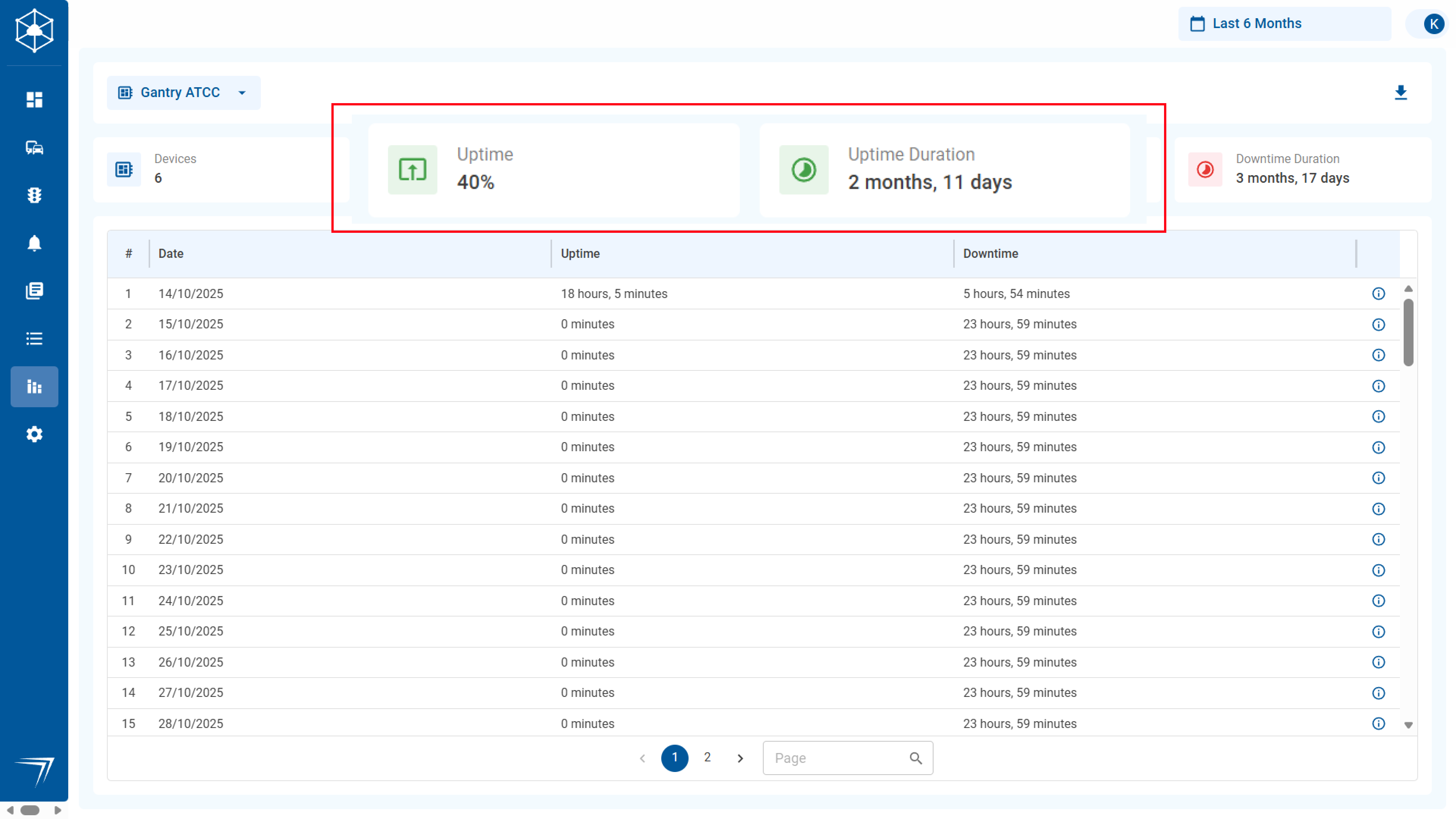Click the table vertical scrollbar thumb
1456x819 pixels.
[1408, 333]
